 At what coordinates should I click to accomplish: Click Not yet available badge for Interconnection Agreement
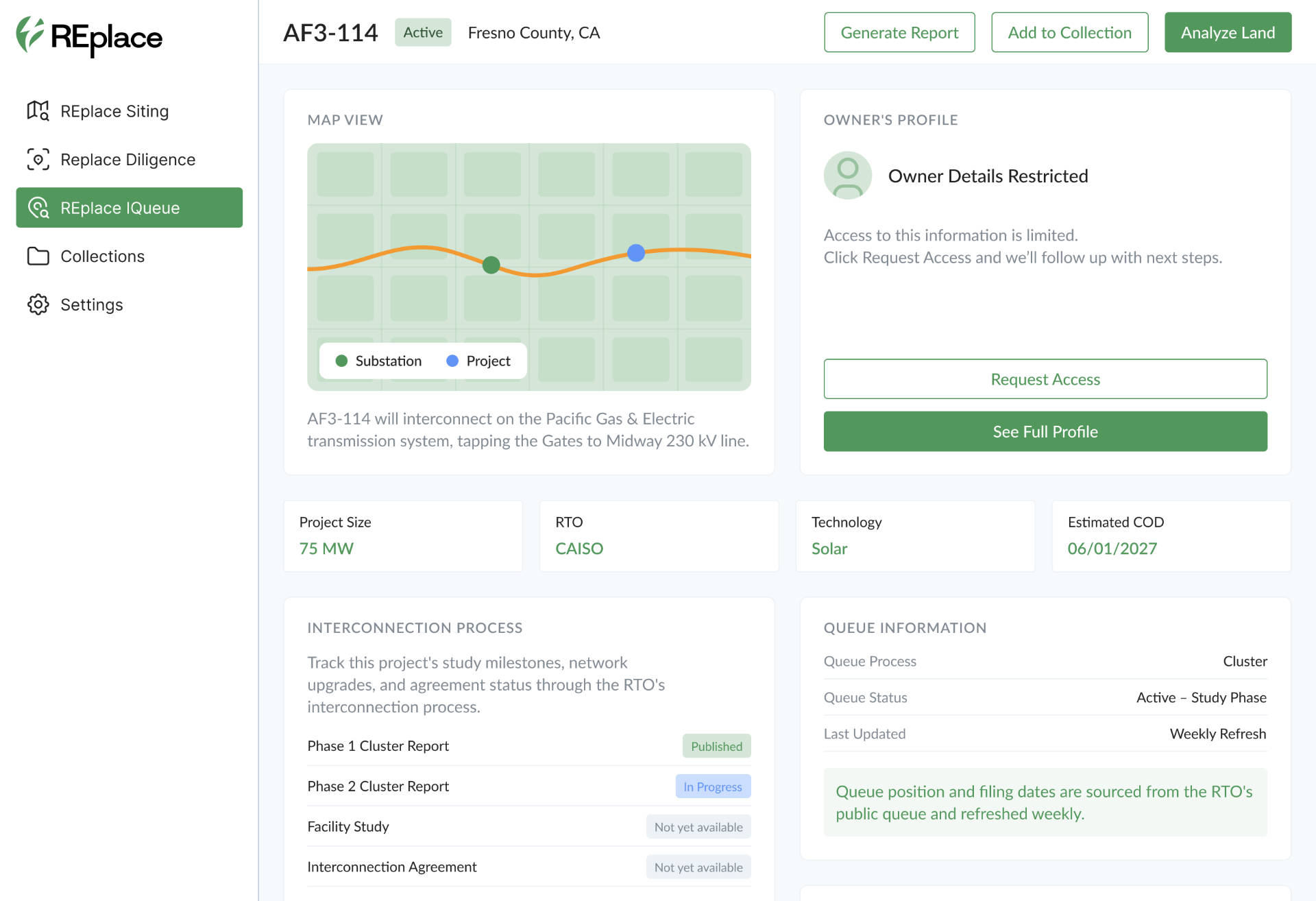(698, 867)
